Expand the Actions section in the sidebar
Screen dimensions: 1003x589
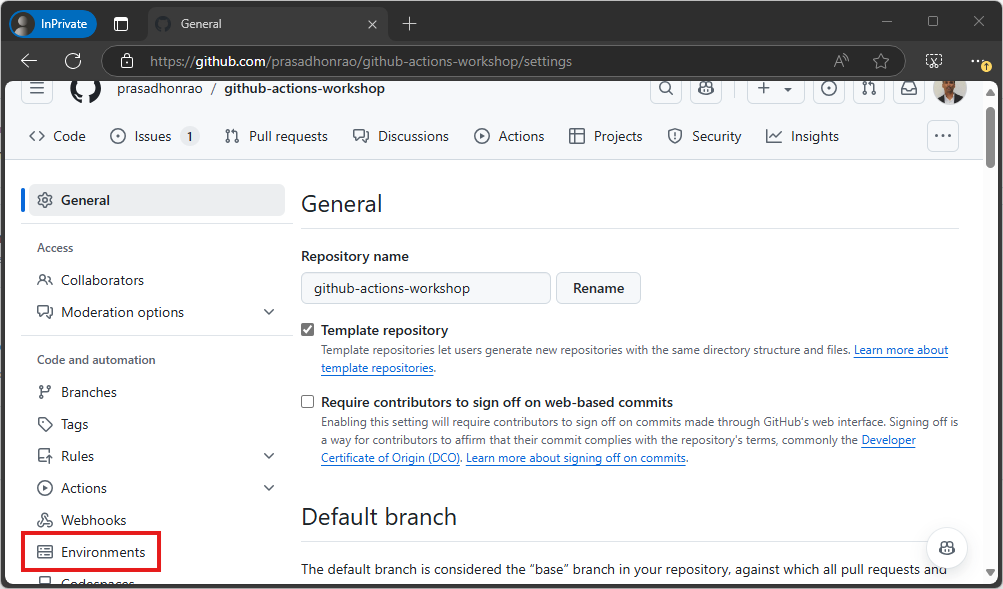point(268,487)
